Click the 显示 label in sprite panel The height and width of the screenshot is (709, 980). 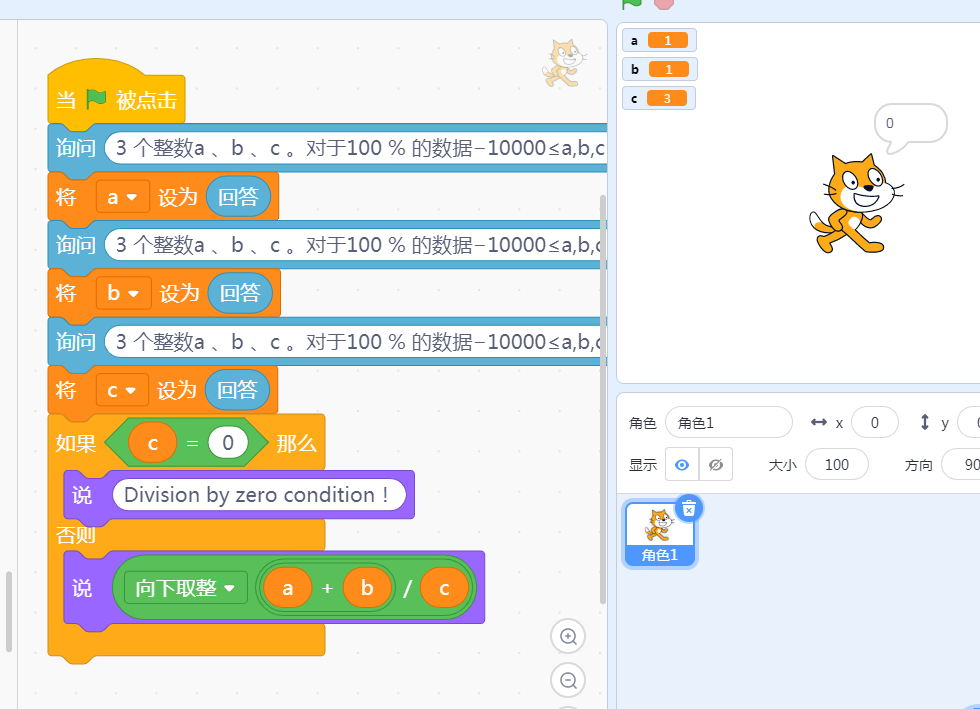pyautogui.click(x=642, y=465)
